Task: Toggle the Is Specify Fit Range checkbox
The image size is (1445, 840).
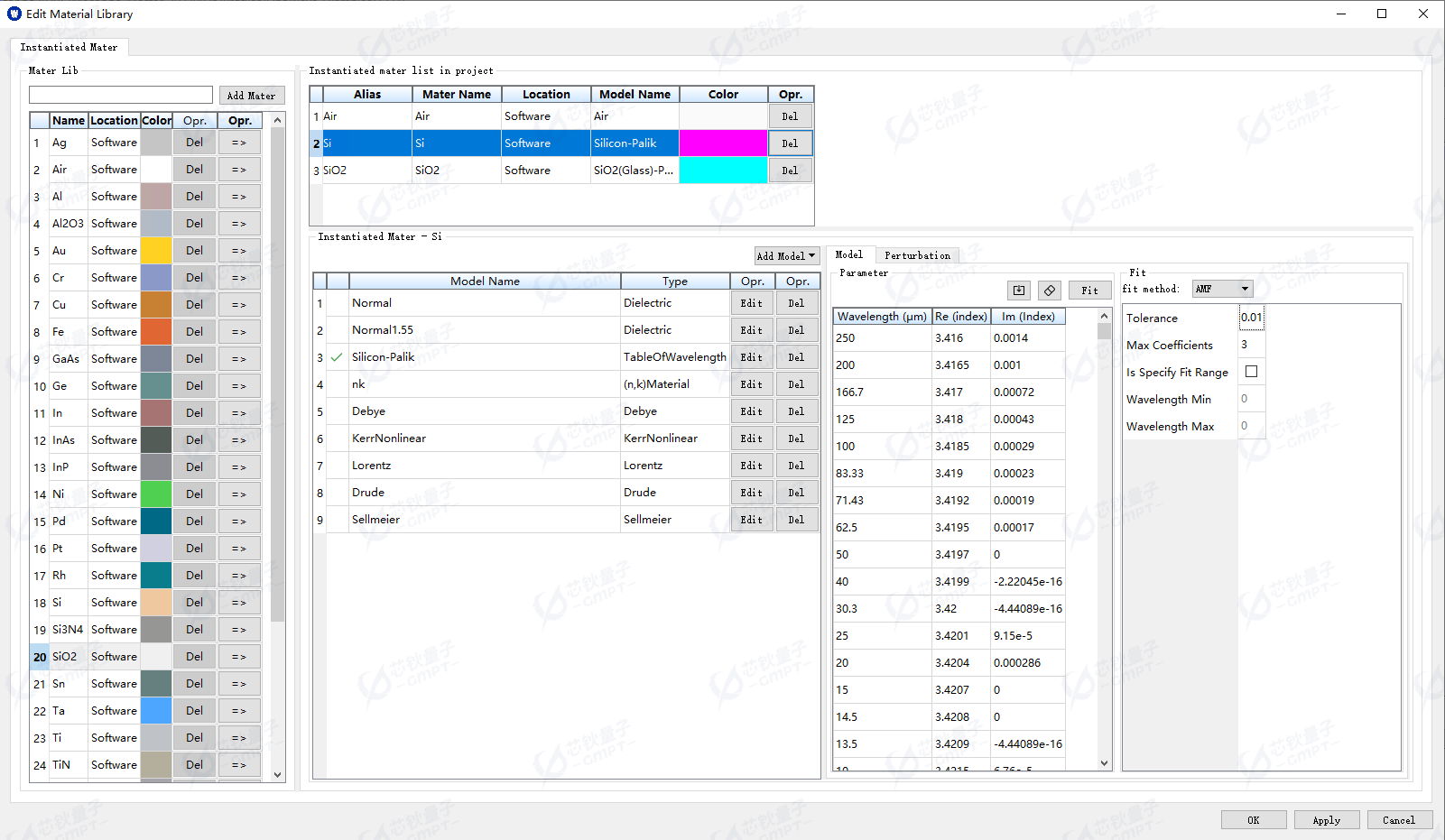Action: (x=1252, y=372)
